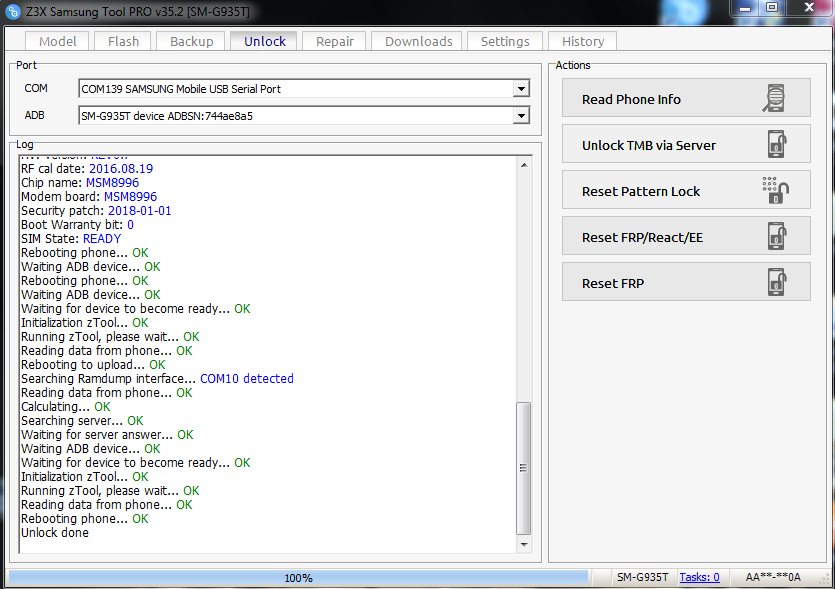This screenshot has width=835, height=589.
Task: Click the Chip name MSM8996 log line
Action: (80, 183)
